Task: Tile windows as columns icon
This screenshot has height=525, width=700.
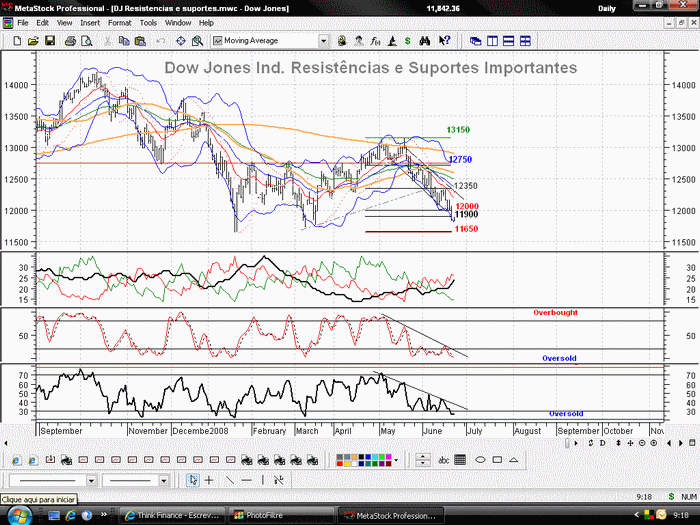Action: click(x=492, y=41)
